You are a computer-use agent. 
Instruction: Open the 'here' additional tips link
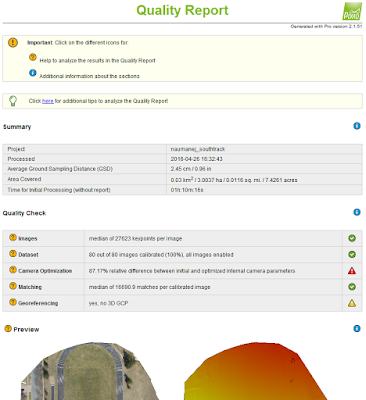point(48,101)
